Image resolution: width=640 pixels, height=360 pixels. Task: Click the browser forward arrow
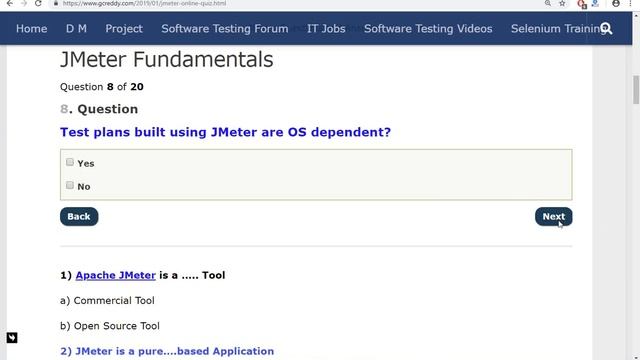pyautogui.click(x=24, y=3)
